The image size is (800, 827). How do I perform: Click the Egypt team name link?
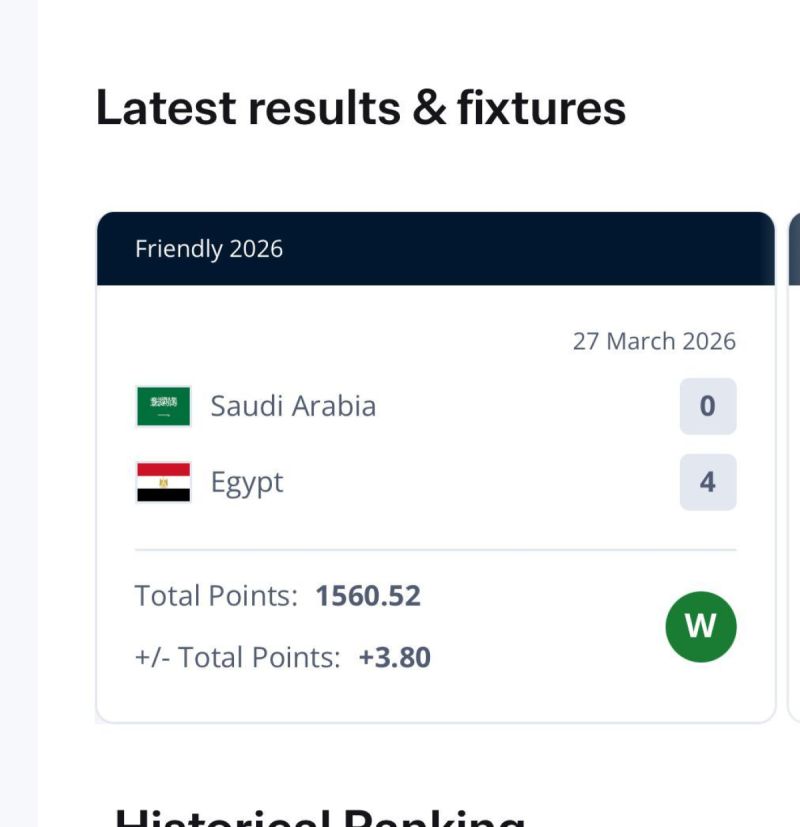tap(246, 482)
